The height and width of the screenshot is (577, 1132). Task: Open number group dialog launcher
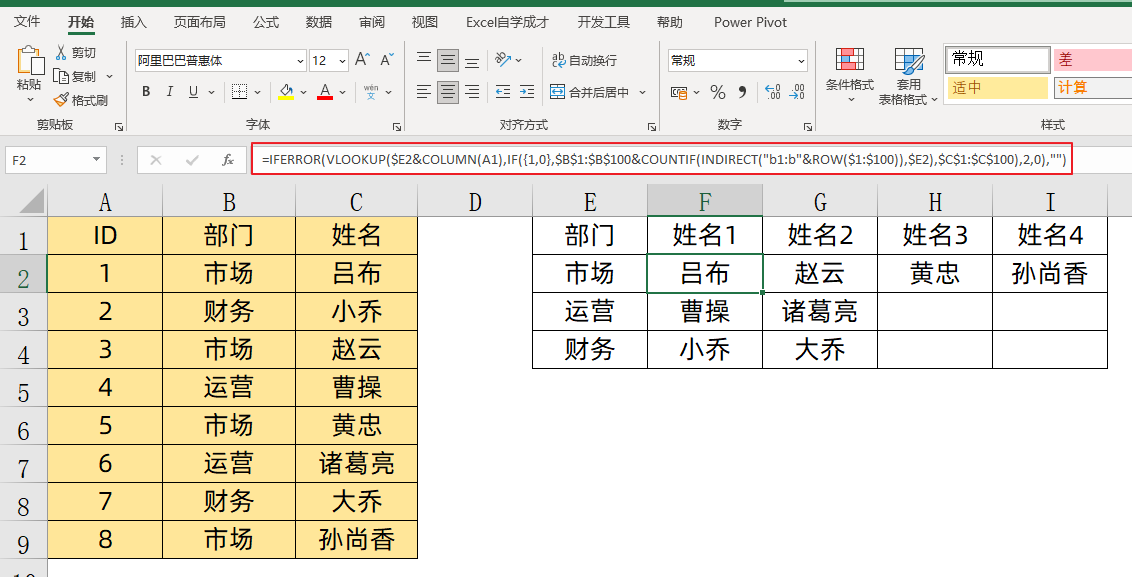(x=810, y=126)
